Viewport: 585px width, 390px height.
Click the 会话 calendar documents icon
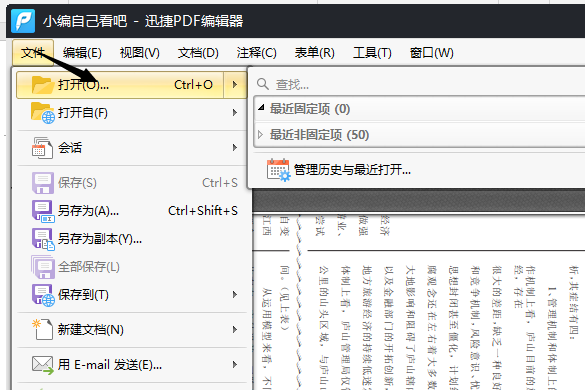43,148
